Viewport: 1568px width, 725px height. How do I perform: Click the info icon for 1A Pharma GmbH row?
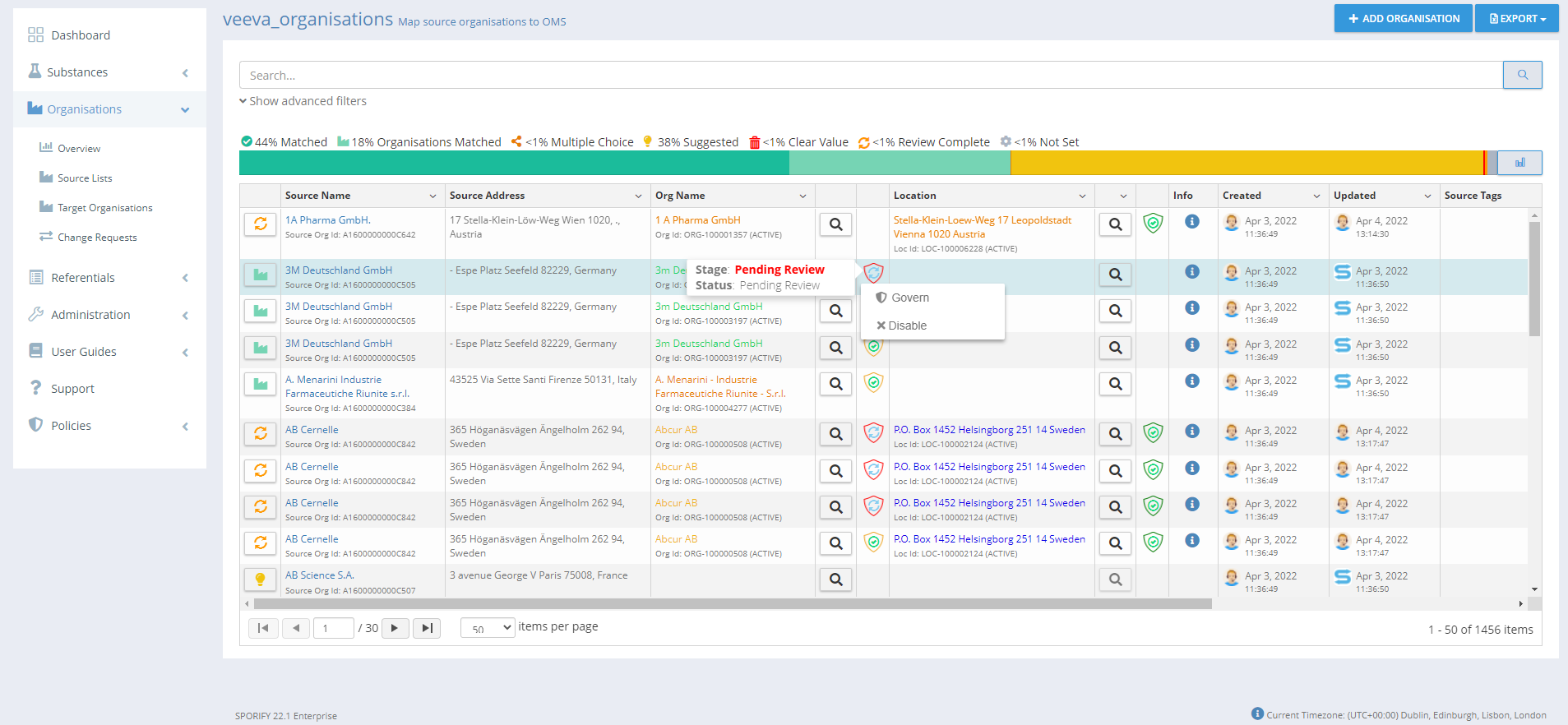[x=1191, y=222]
